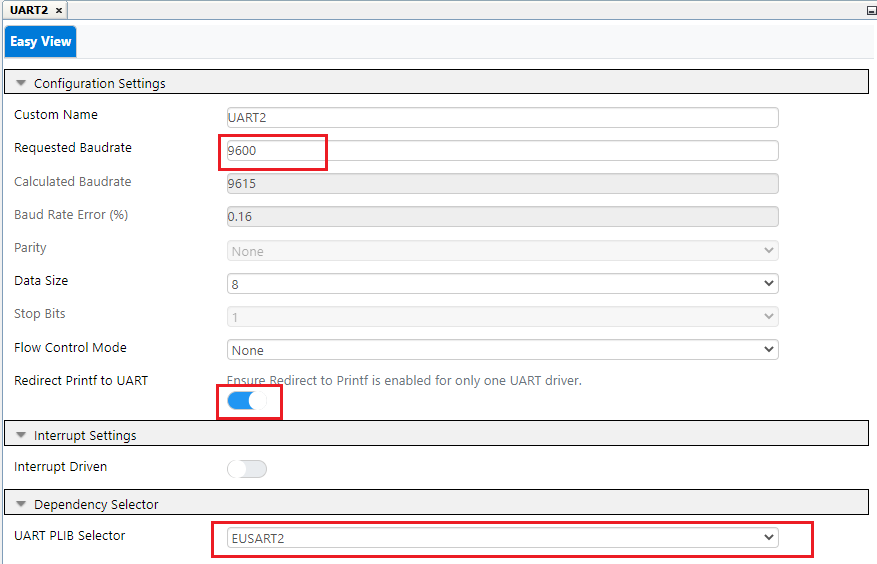This screenshot has height=564, width=877.
Task: Collapse the Dependency Selector section
Action: (21, 504)
